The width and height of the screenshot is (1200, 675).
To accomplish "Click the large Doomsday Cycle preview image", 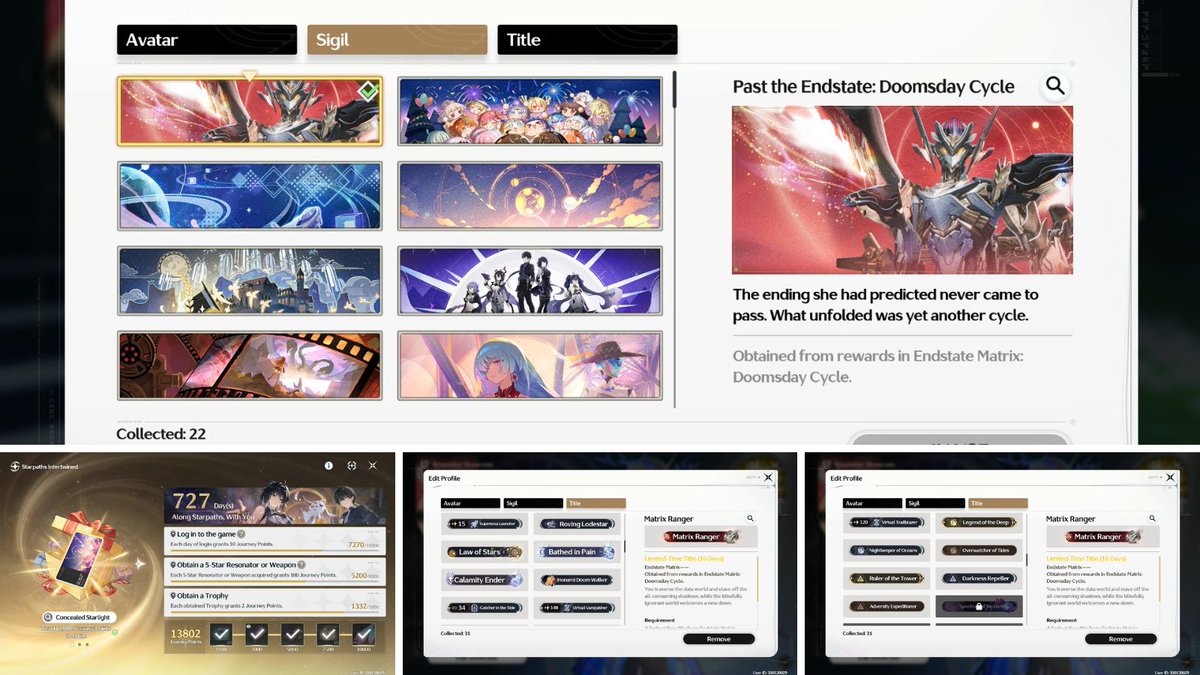I will click(x=902, y=190).
